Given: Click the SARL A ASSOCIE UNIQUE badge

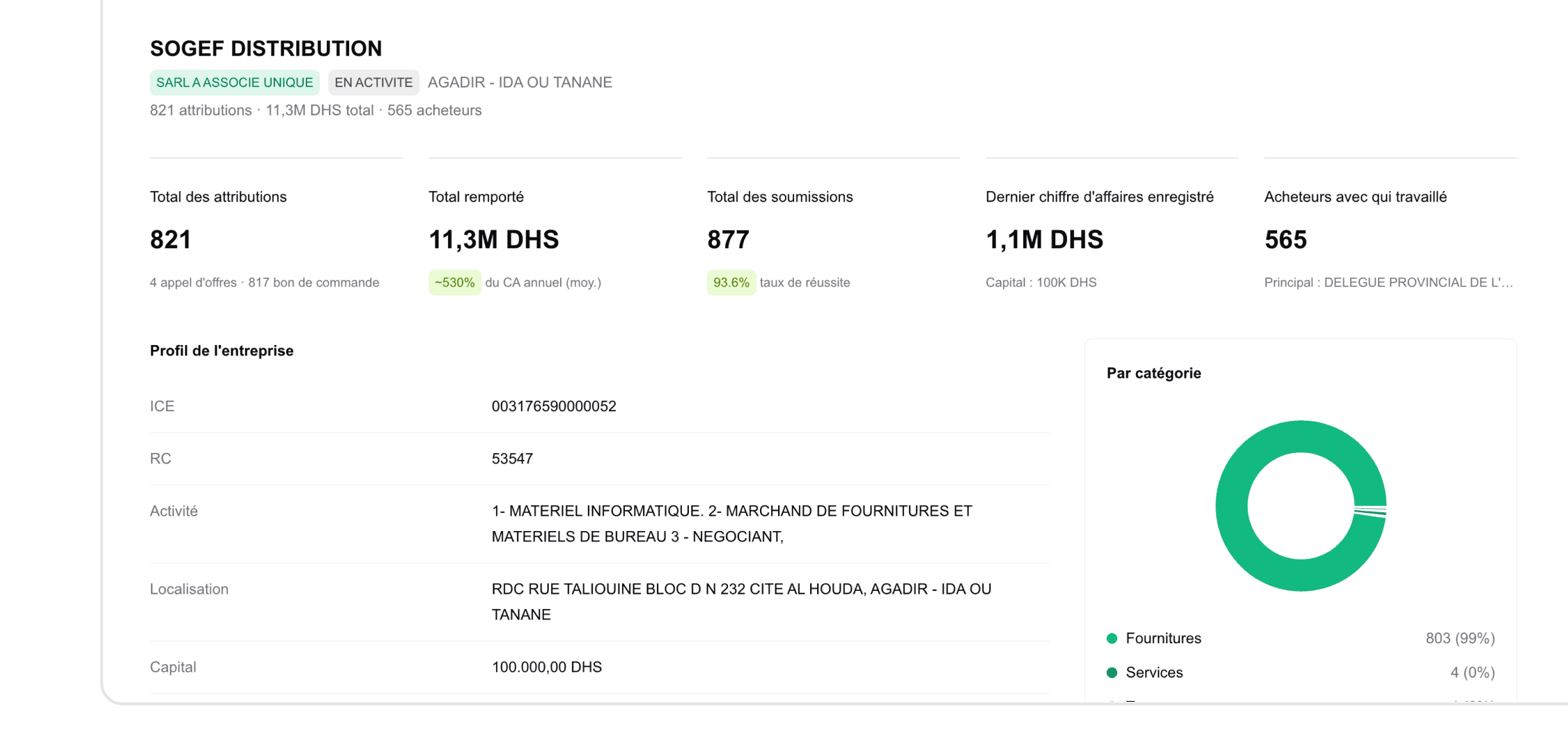Looking at the screenshot, I should coord(234,82).
